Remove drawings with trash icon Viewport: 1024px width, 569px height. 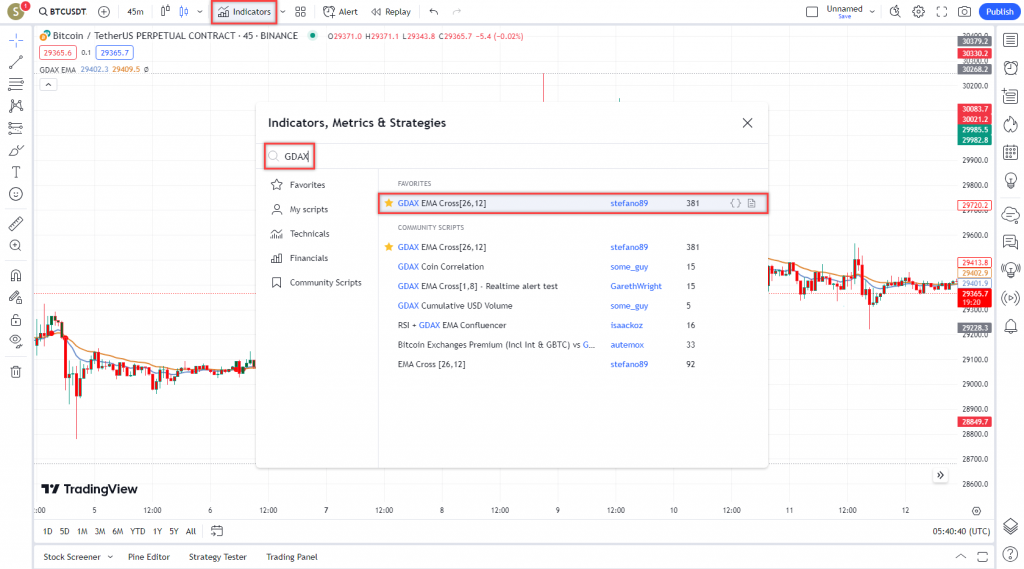click(16, 372)
